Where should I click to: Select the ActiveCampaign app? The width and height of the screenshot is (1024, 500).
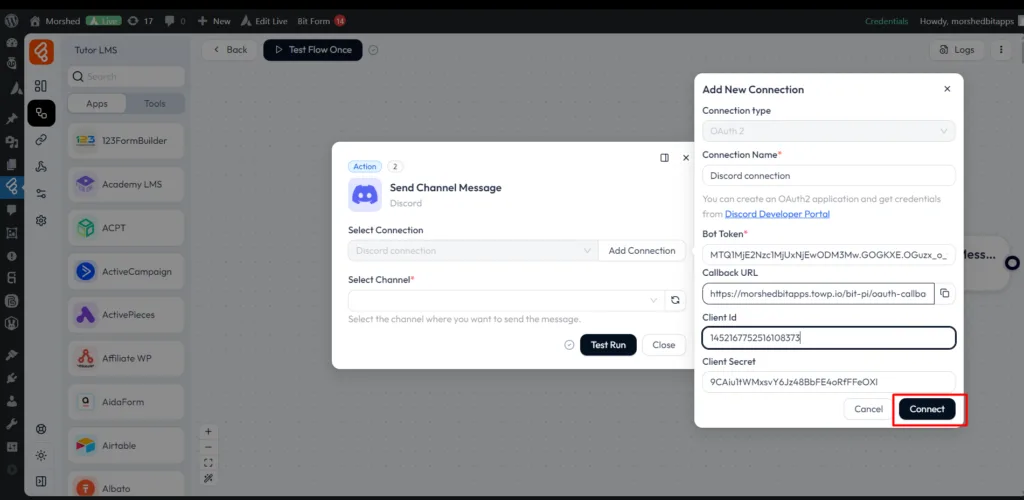[126, 271]
